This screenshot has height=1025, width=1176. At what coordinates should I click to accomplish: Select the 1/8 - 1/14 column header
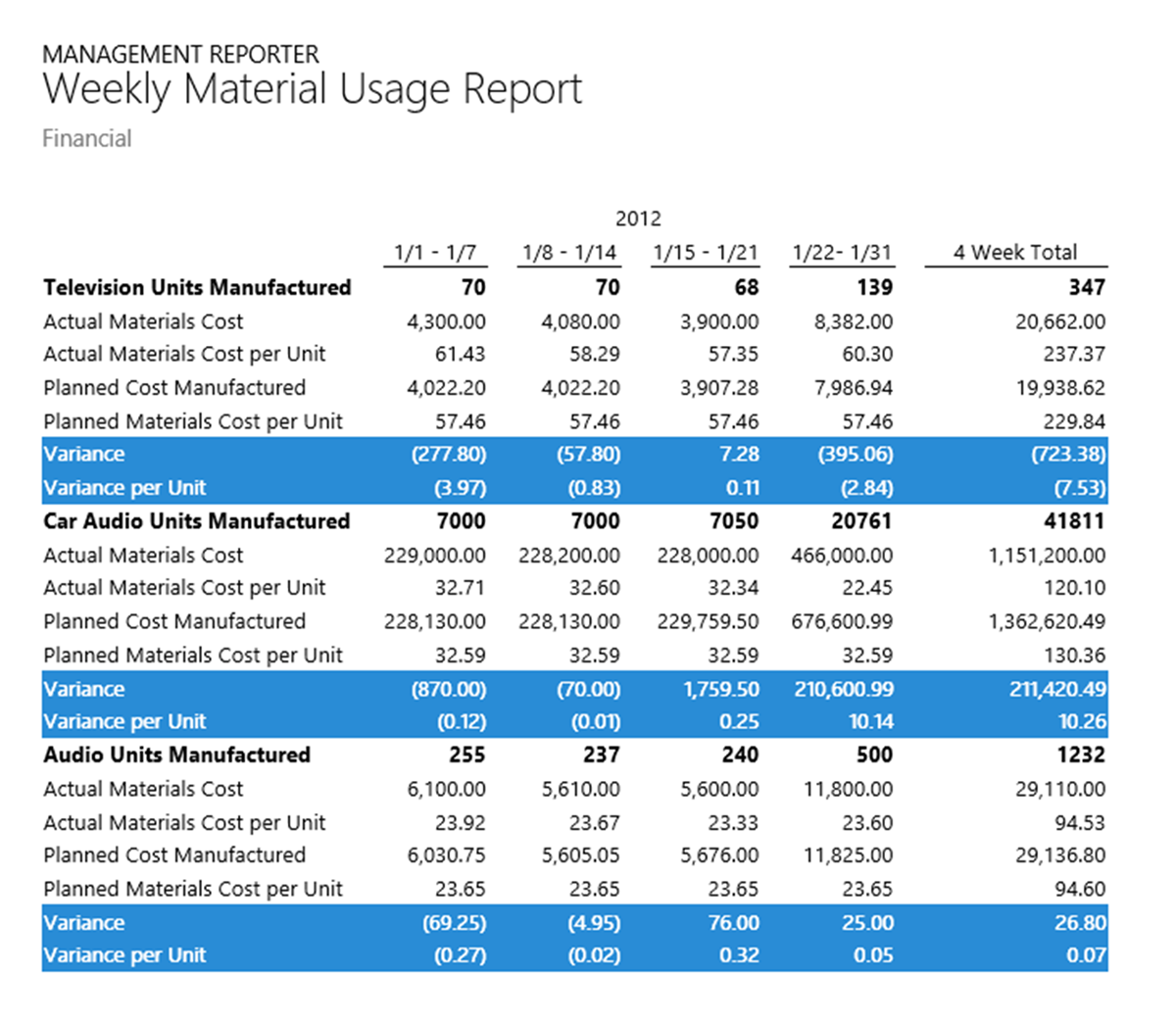(569, 253)
